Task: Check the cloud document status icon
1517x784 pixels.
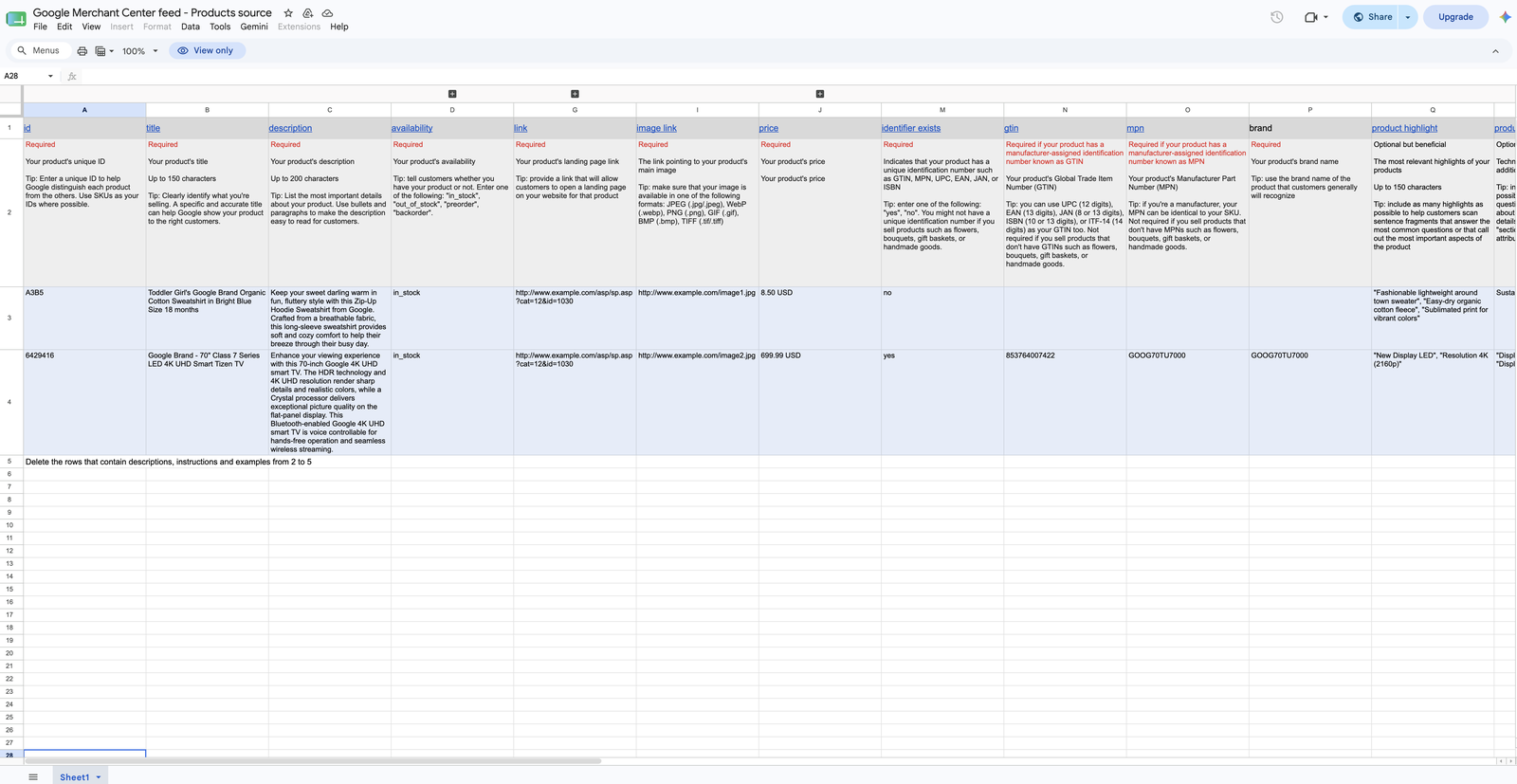Action: coord(327,13)
